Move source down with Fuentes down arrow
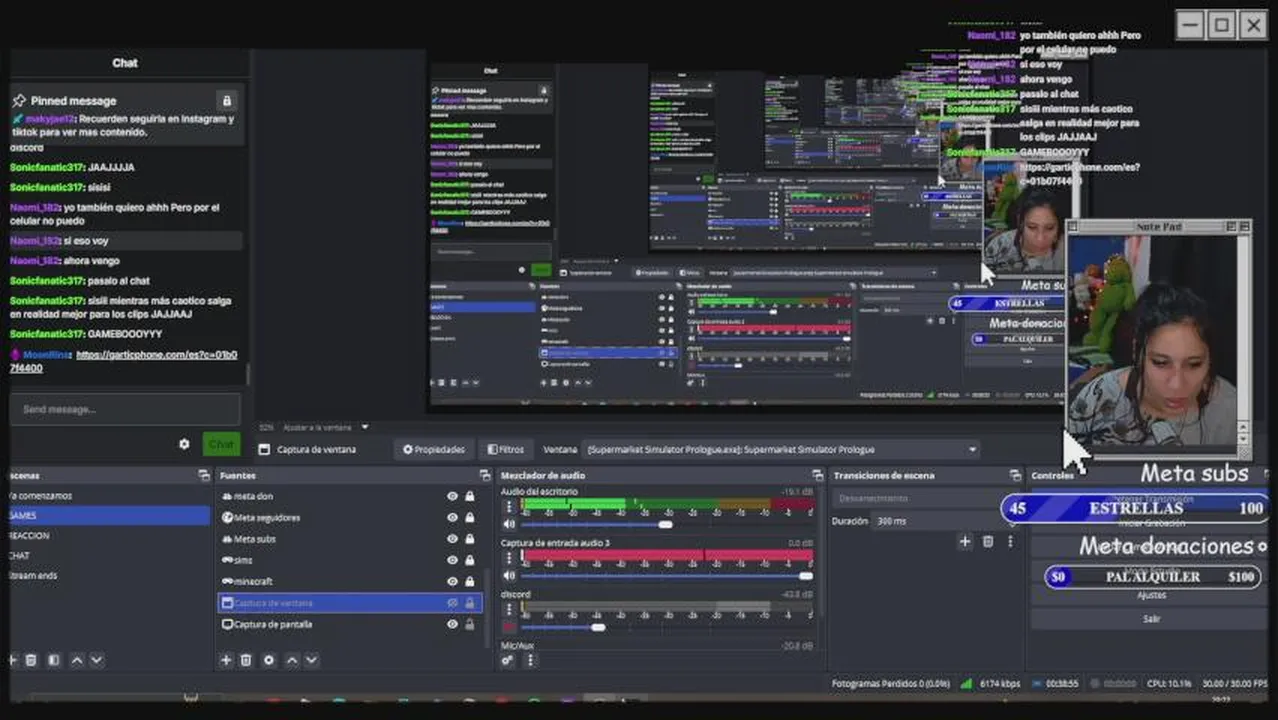 pos(311,660)
